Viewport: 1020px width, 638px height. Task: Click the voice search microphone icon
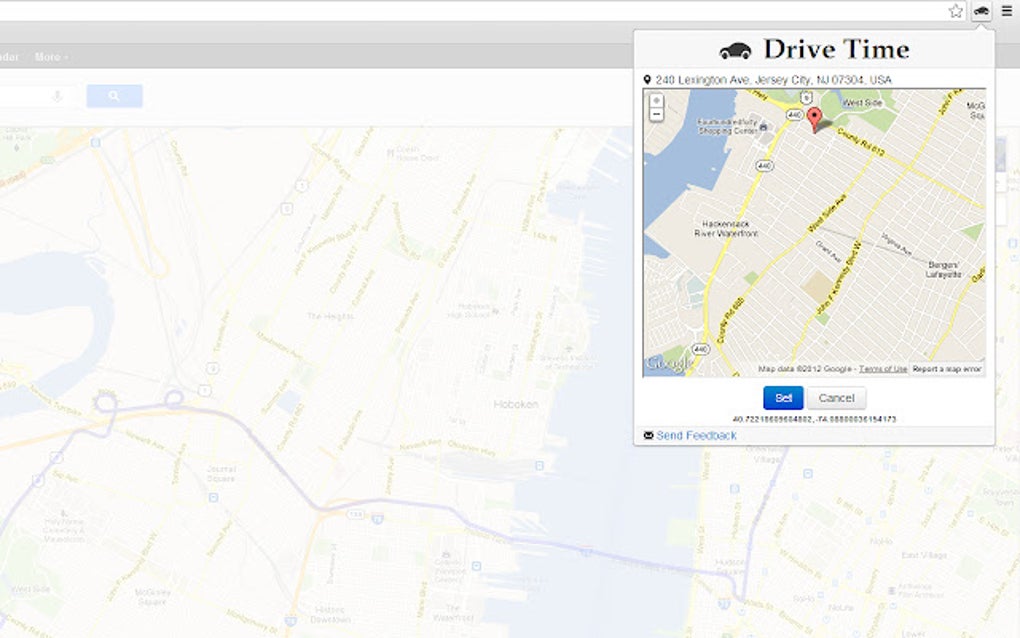click(56, 94)
